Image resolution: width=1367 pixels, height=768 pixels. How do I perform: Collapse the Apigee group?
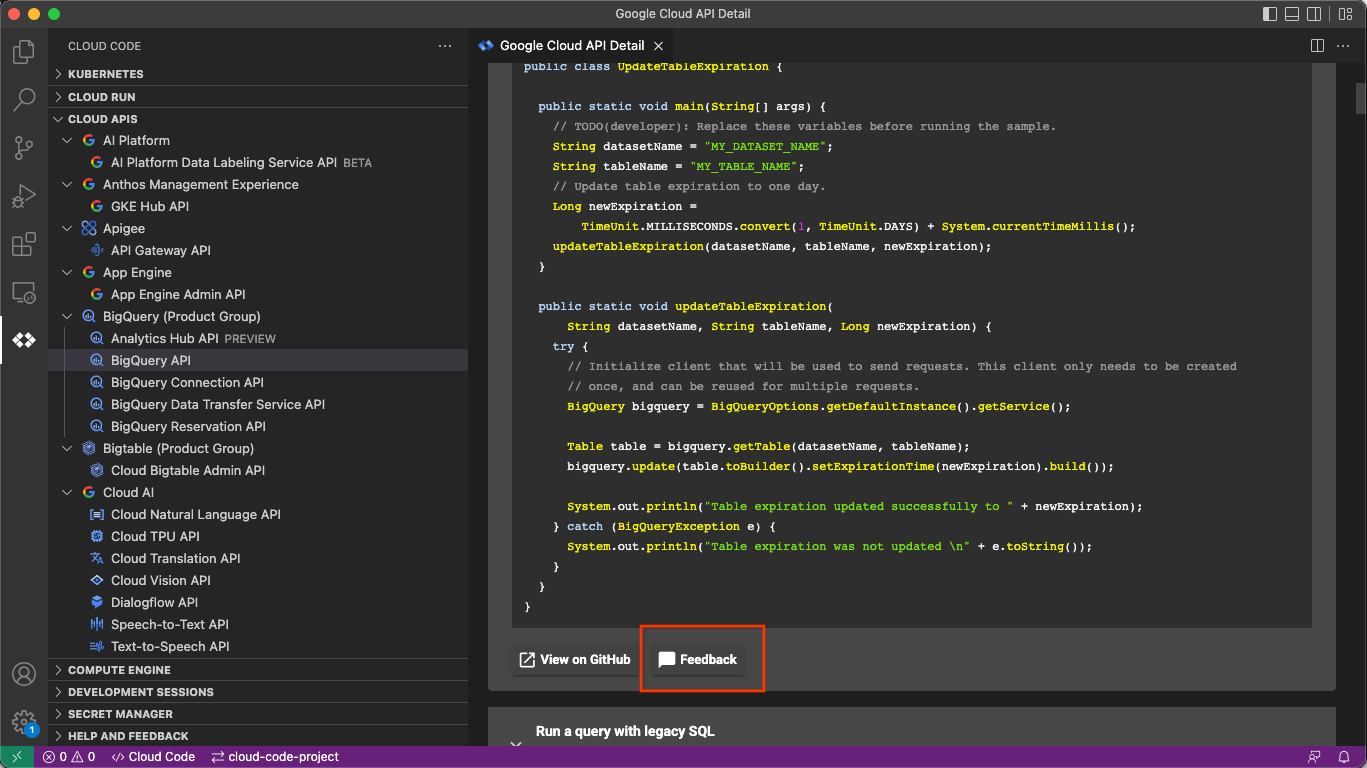point(68,228)
